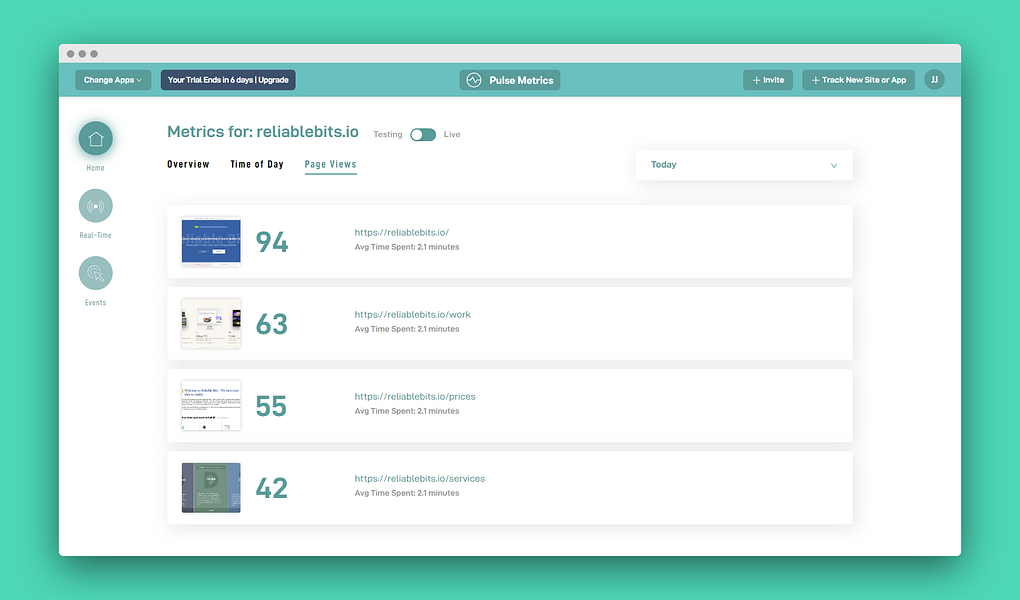
Task: Open the reliablebits.io/prices page link
Action: tap(415, 396)
